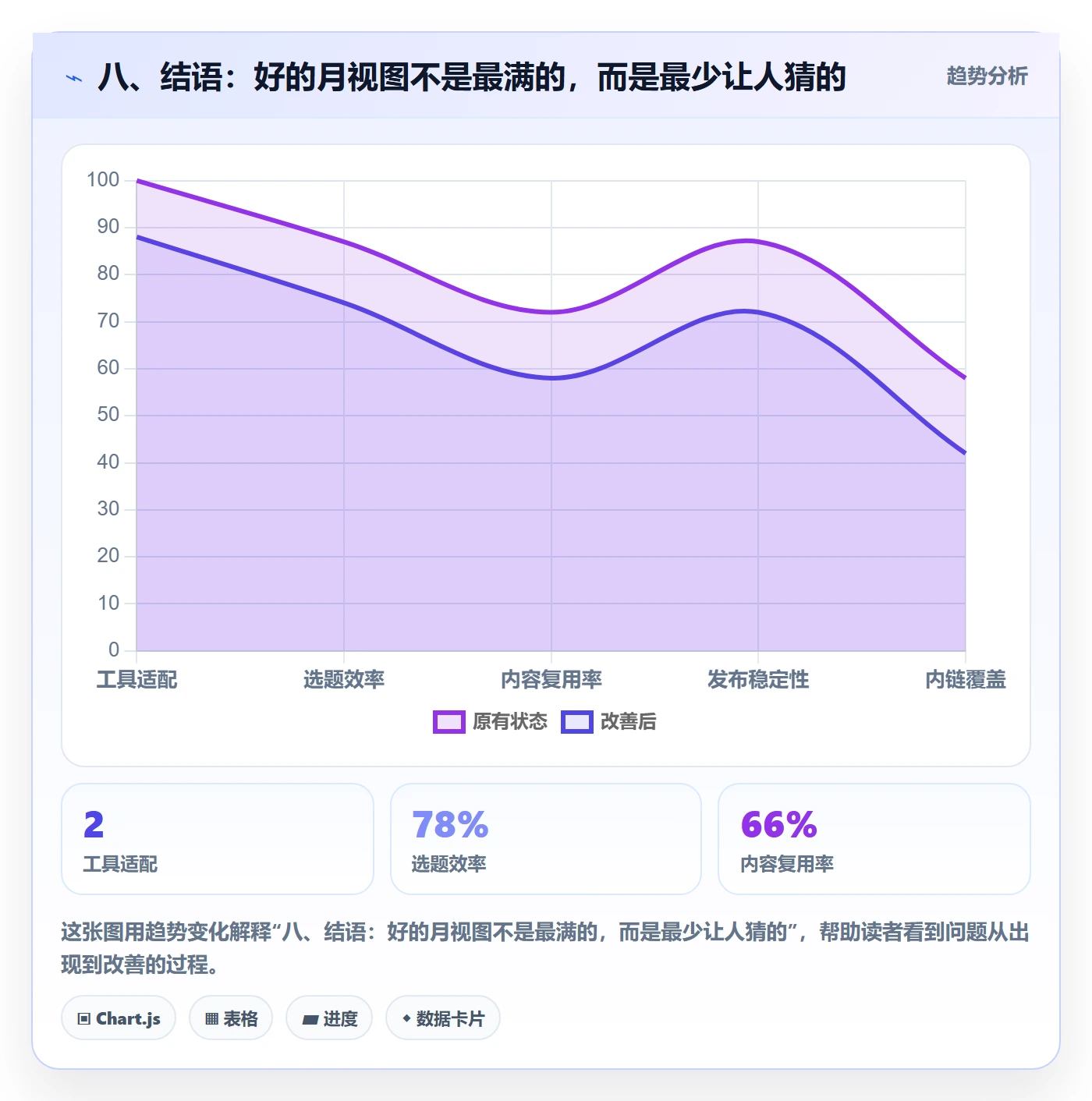Click the heading 八、结语：好的月视图不是最满的
Viewport: 1092px width, 1101px height.
(x=472, y=77)
